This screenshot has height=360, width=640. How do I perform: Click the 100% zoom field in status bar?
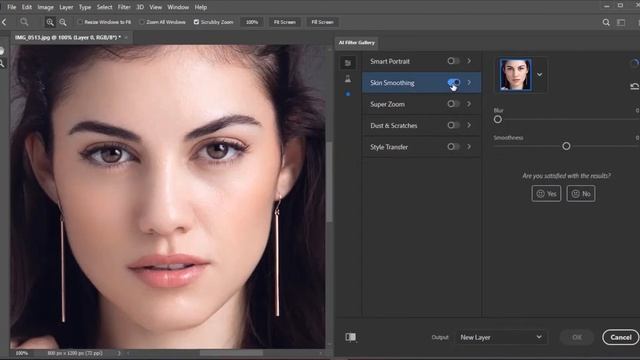(x=21, y=353)
